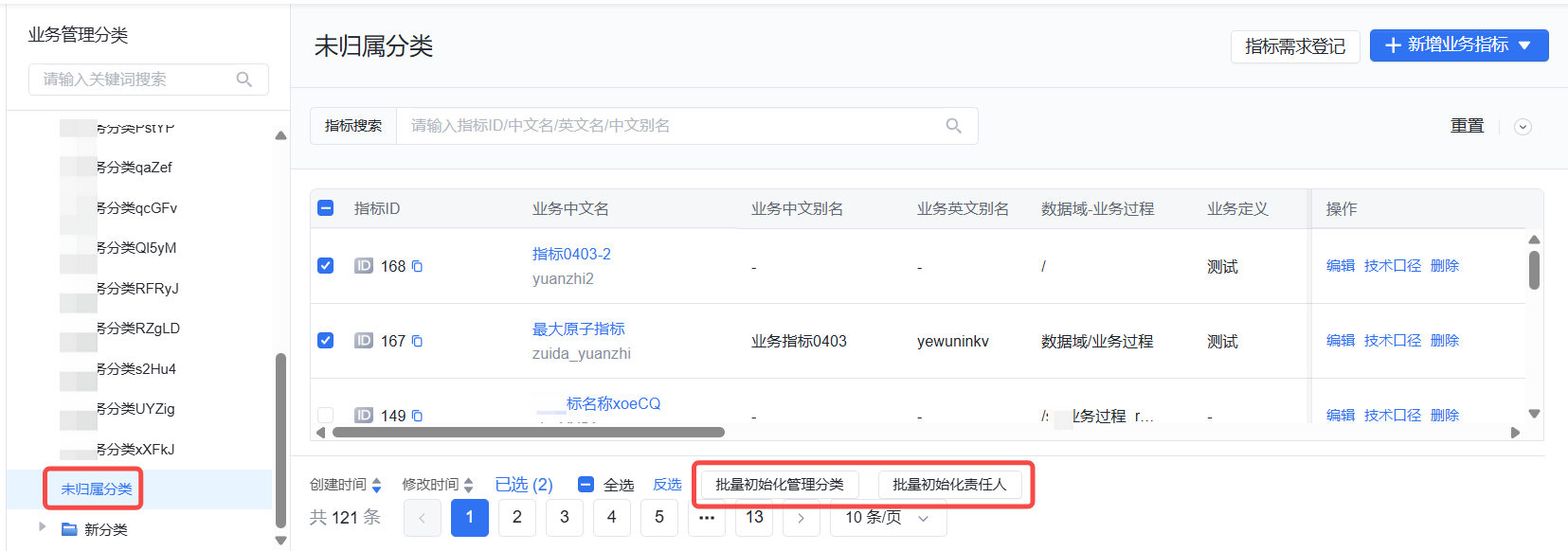Screen dimensions: 1568x551
Task: Select category ending qcGFv
Action: coord(136,208)
